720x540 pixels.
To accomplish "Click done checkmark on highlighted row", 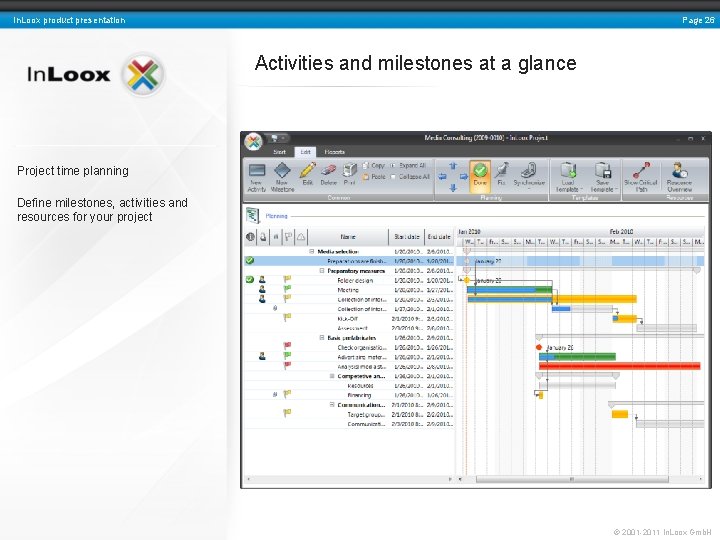I will [250, 261].
